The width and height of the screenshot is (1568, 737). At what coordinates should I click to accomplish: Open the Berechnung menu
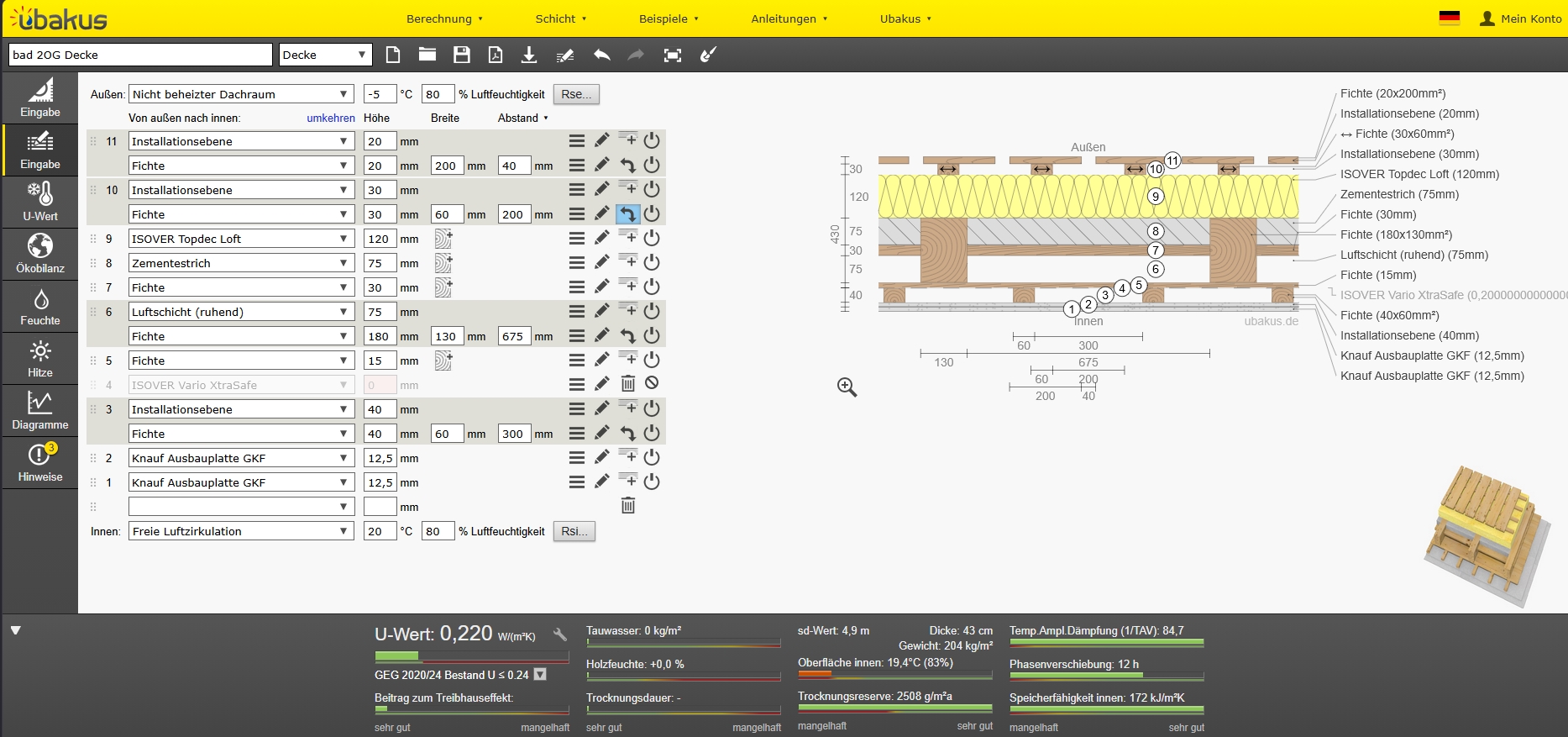tap(444, 18)
